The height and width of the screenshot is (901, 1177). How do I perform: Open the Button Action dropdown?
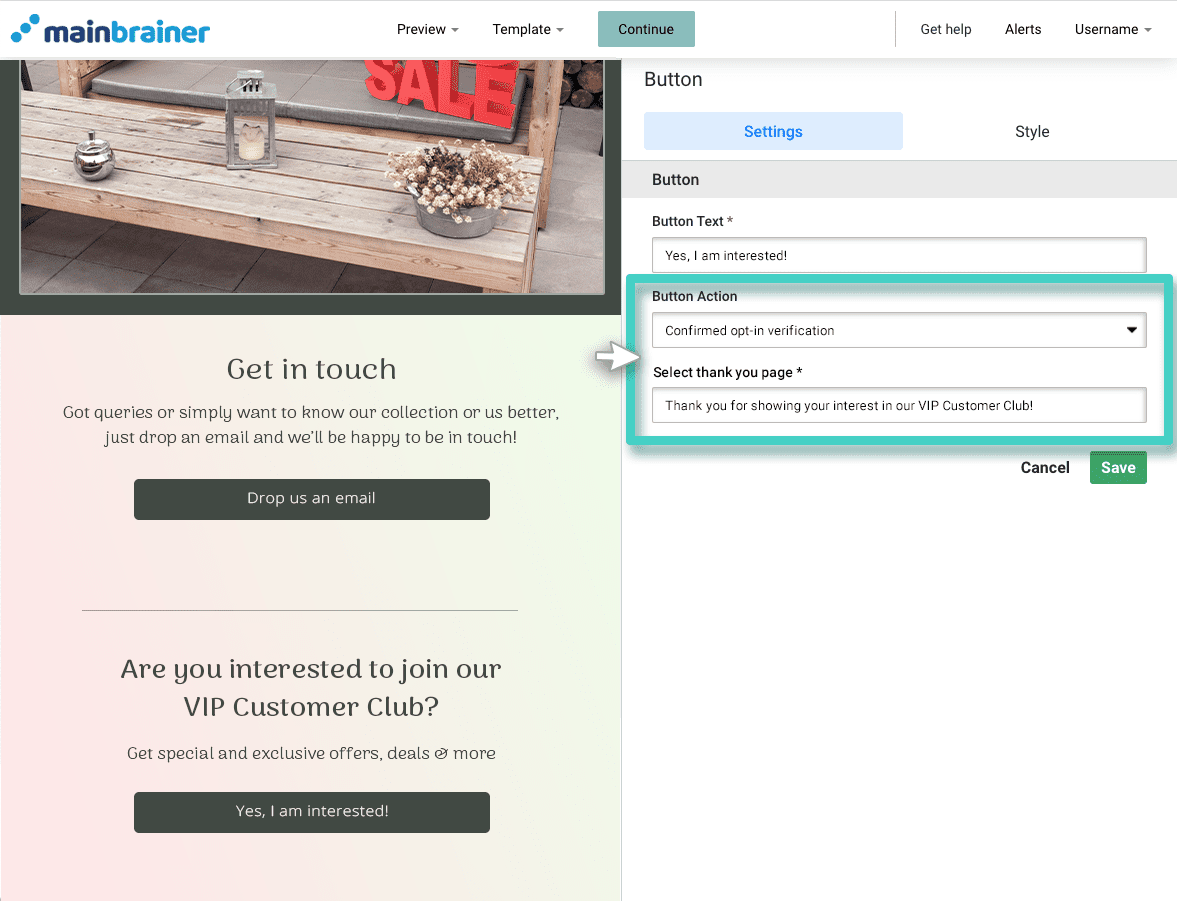coord(899,330)
